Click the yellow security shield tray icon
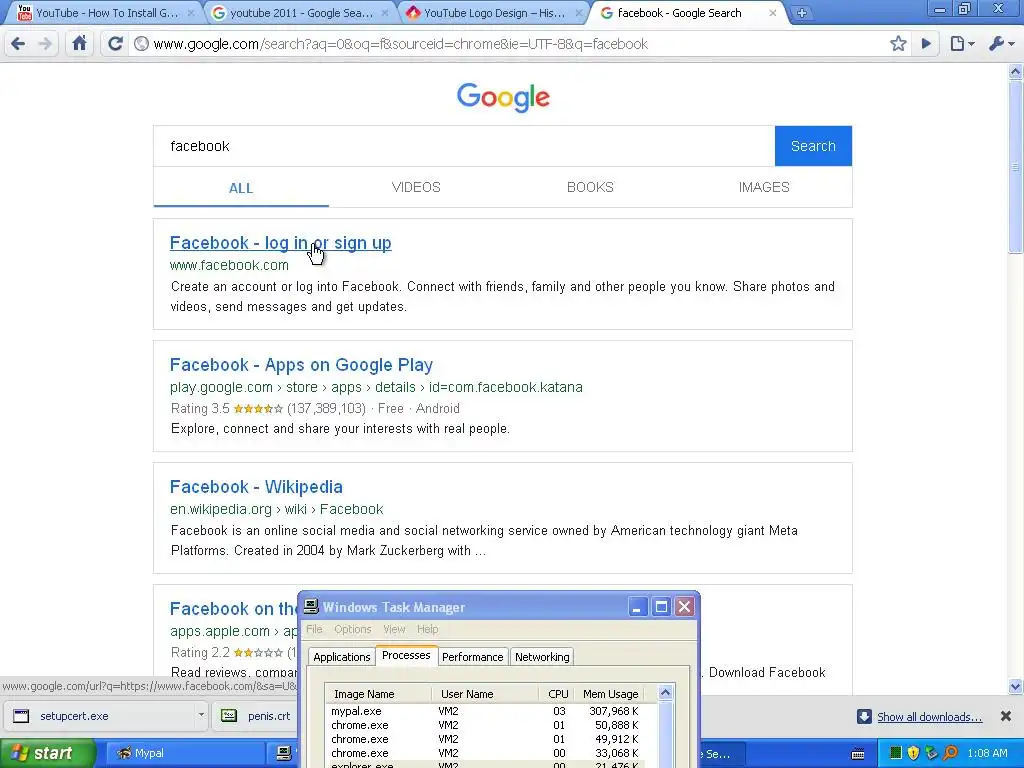 tap(914, 753)
